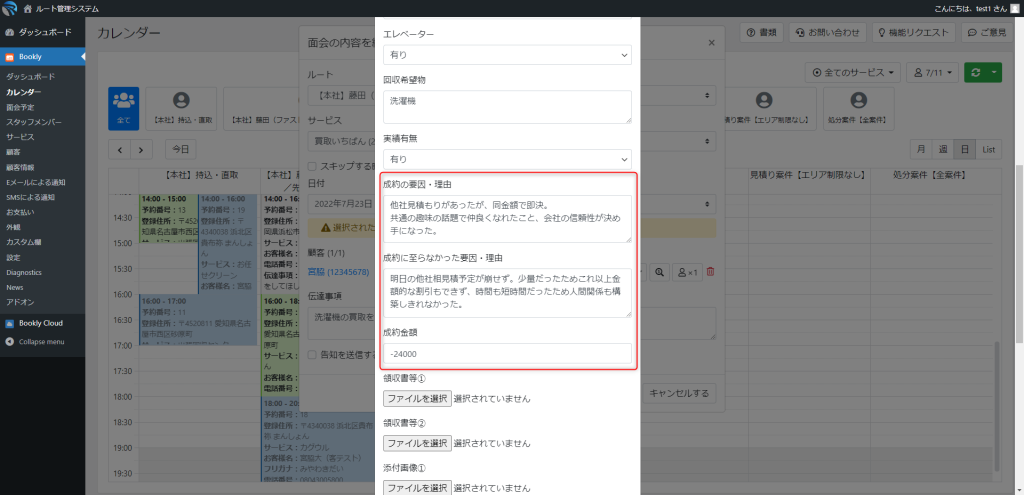Open the エレベーター dropdown
Image resolution: width=1024 pixels, height=495 pixels.
click(507, 54)
